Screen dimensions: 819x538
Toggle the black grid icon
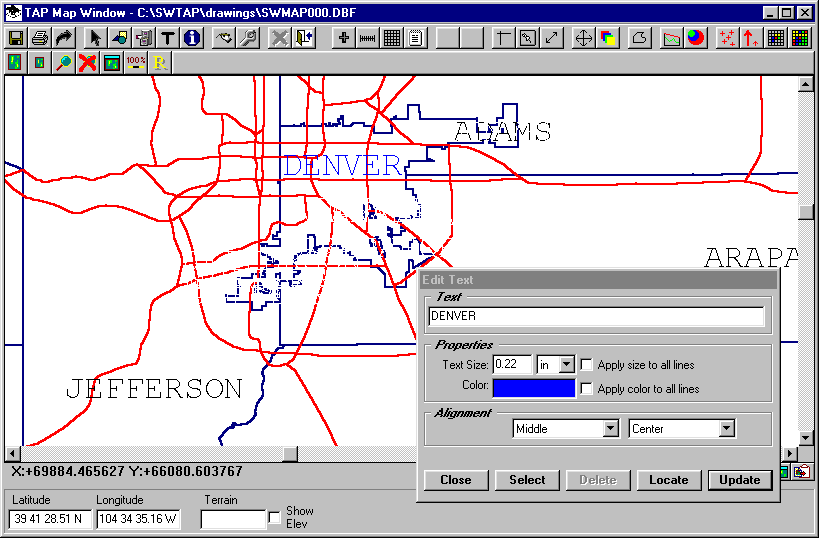[x=392, y=38]
